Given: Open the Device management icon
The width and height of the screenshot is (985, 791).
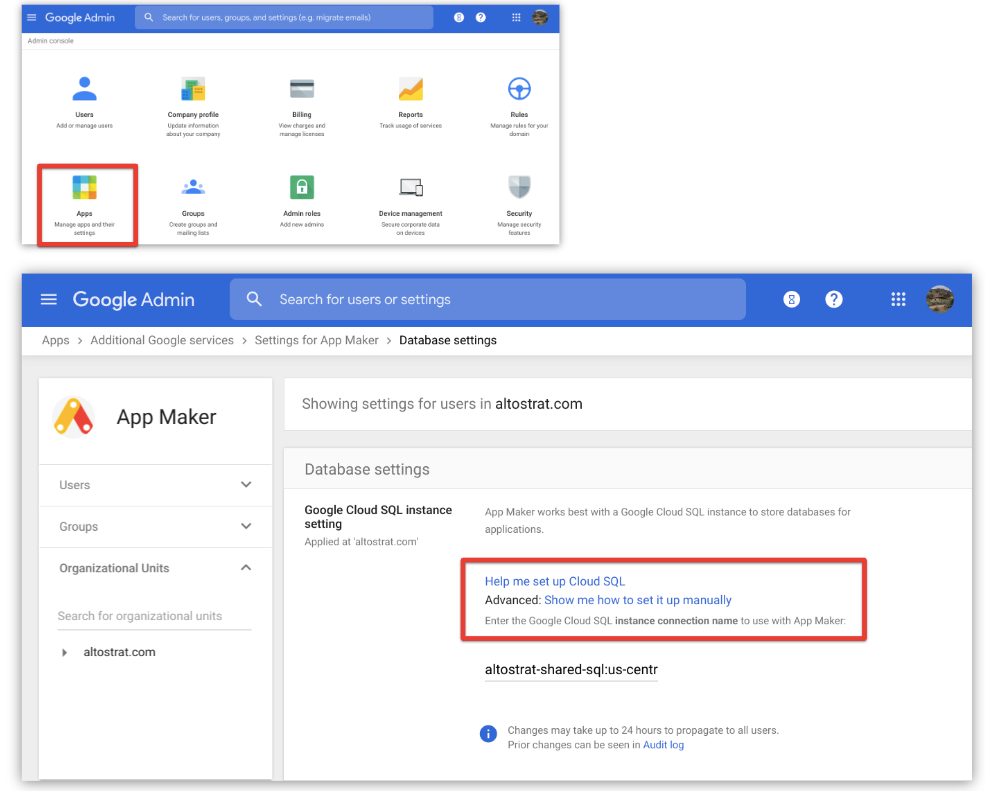Looking at the screenshot, I should (411, 187).
